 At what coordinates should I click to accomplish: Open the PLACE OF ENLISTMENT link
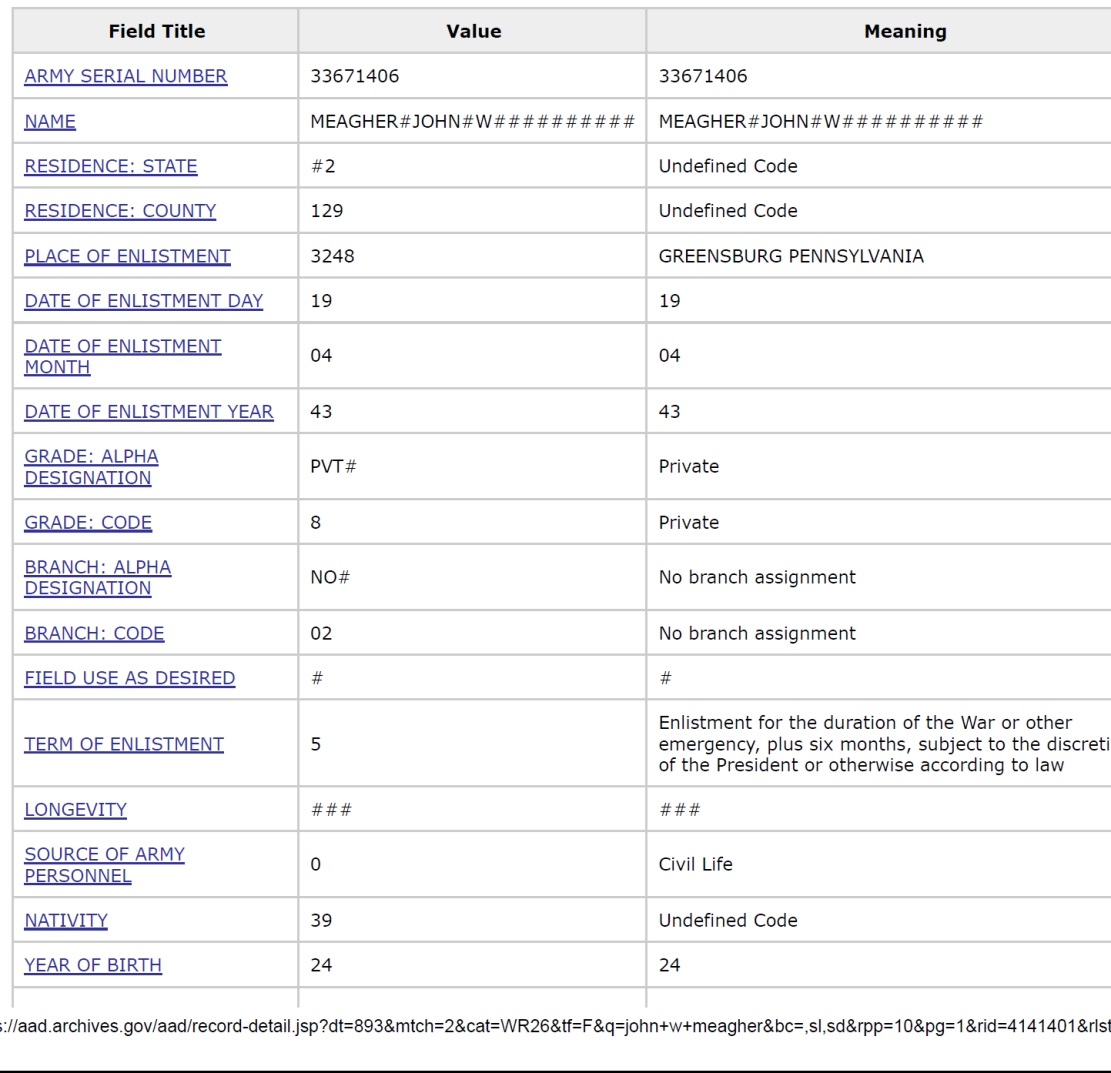[128, 256]
